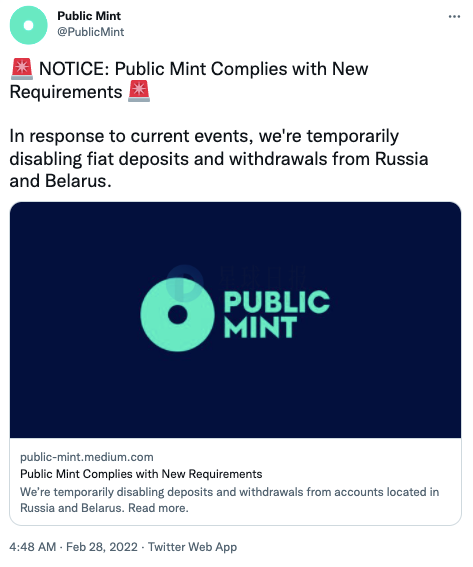Click the NOTICE headline tweet text

[x=189, y=80]
